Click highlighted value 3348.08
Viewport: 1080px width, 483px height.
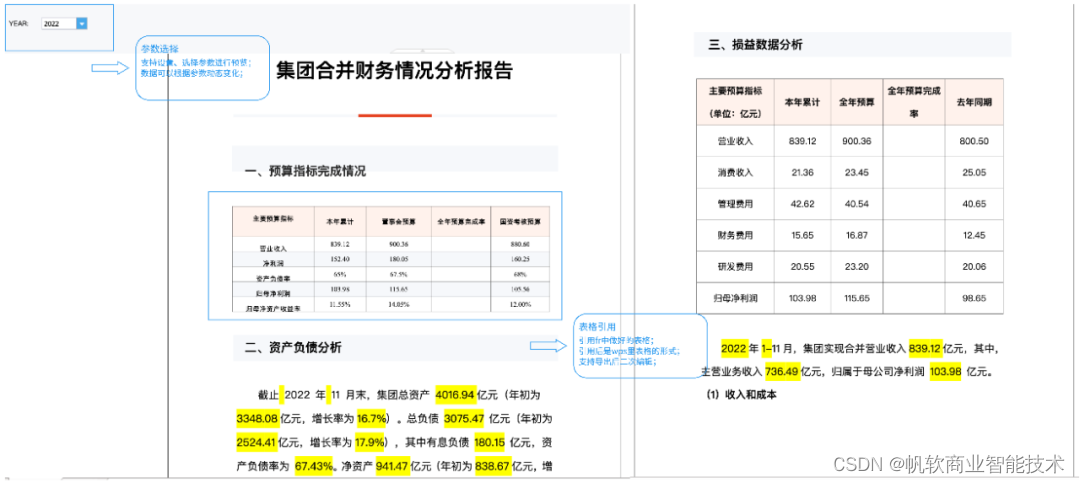click(x=256, y=418)
